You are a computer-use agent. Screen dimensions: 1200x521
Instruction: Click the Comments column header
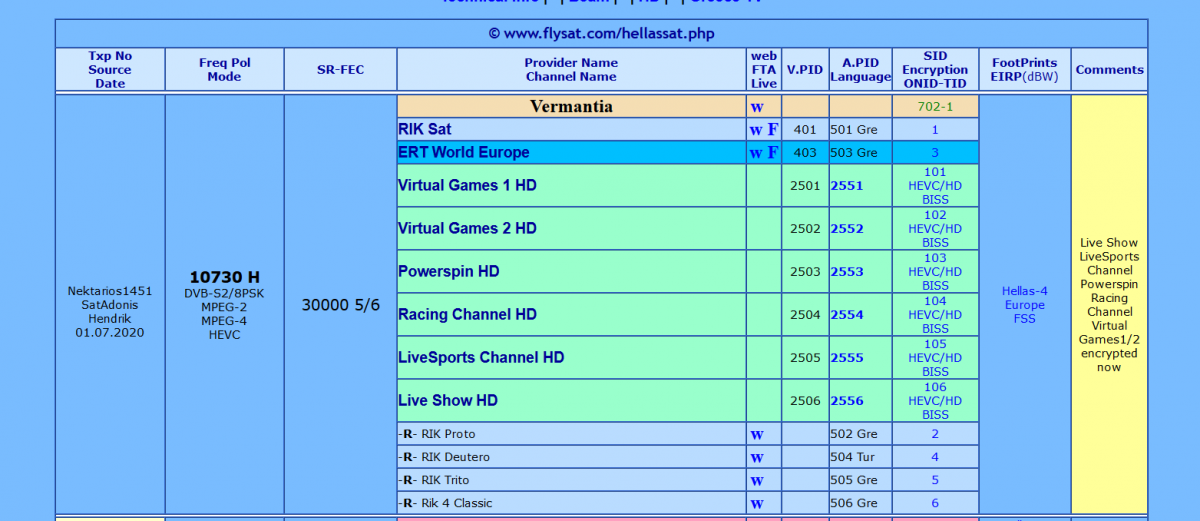pos(1109,70)
